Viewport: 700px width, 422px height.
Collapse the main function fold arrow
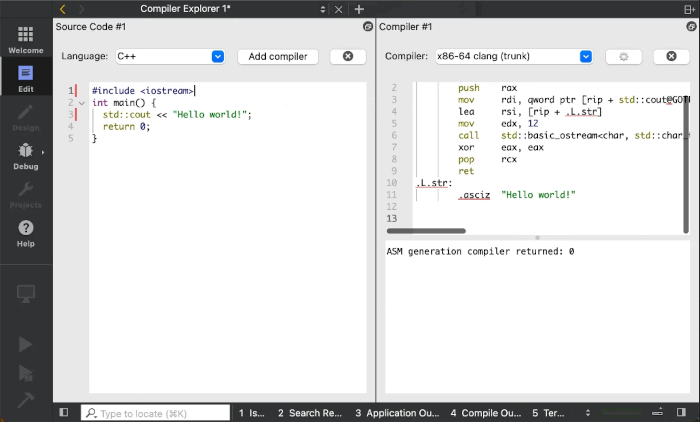[81, 103]
